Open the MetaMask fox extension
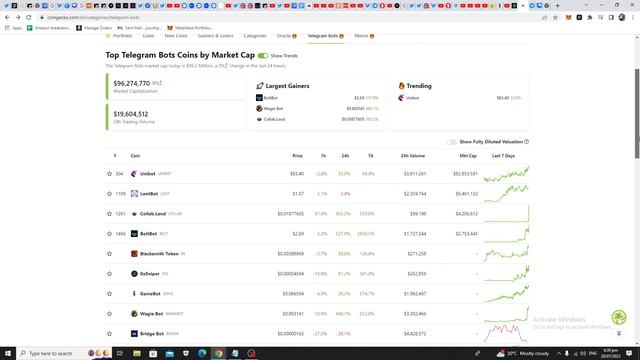This screenshot has height=360, width=640. (569, 18)
